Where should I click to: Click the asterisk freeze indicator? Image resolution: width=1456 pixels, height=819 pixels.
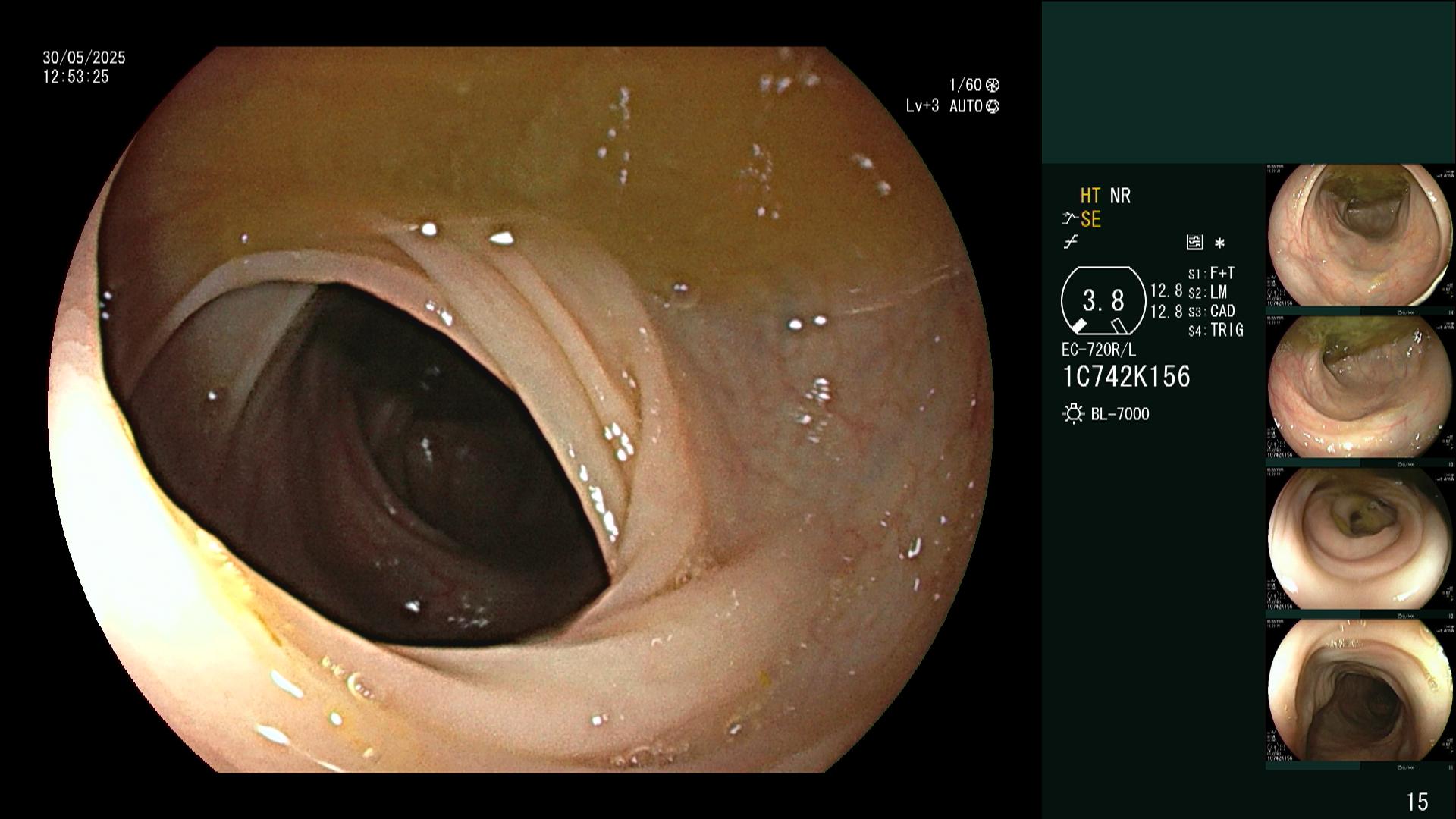1219,243
